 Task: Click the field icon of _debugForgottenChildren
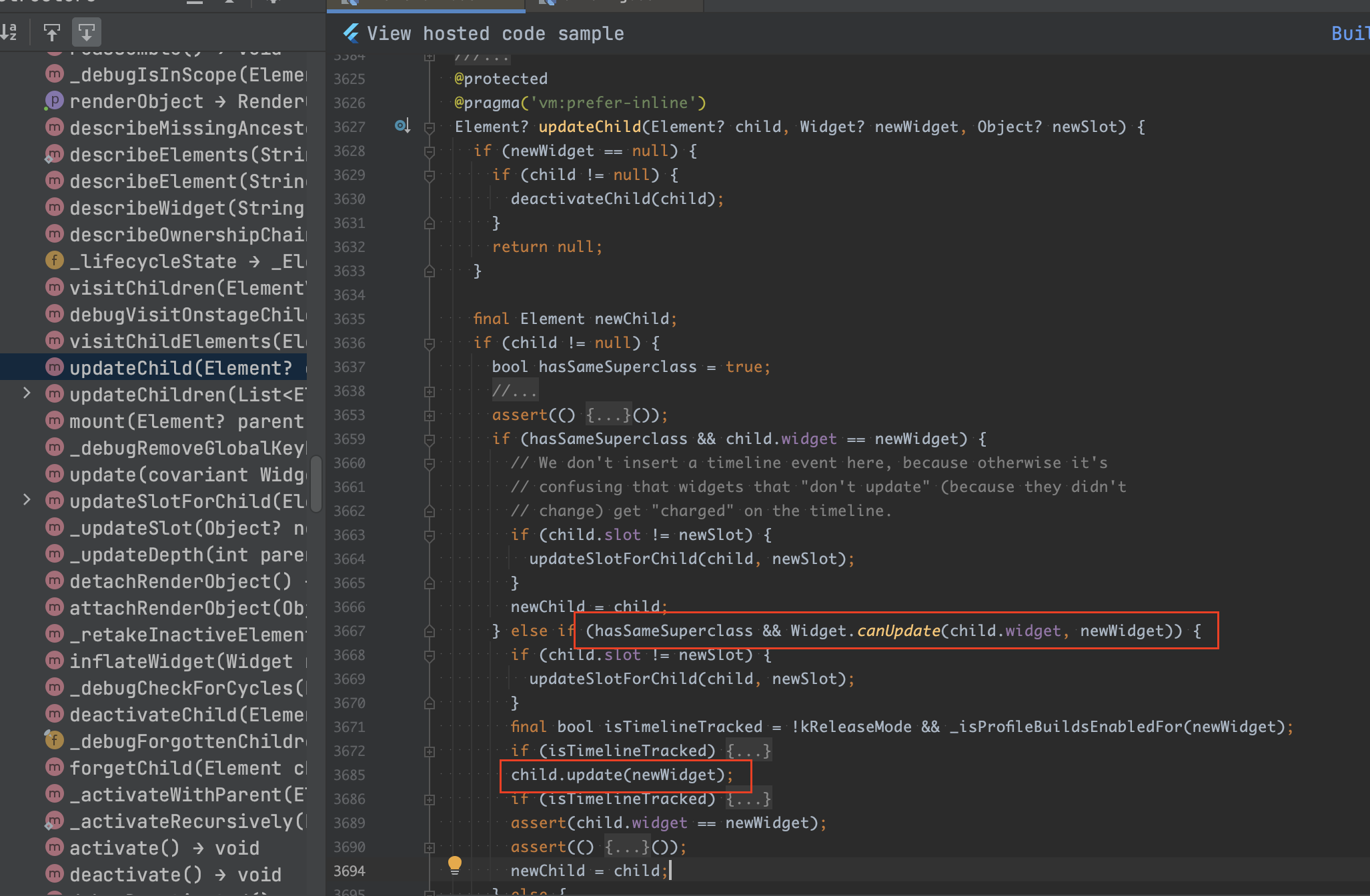[55, 741]
